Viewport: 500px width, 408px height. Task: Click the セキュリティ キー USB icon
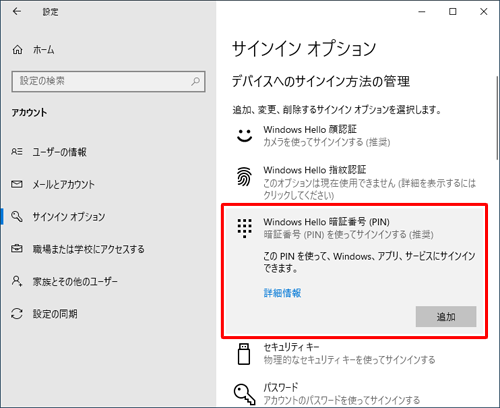(x=244, y=354)
